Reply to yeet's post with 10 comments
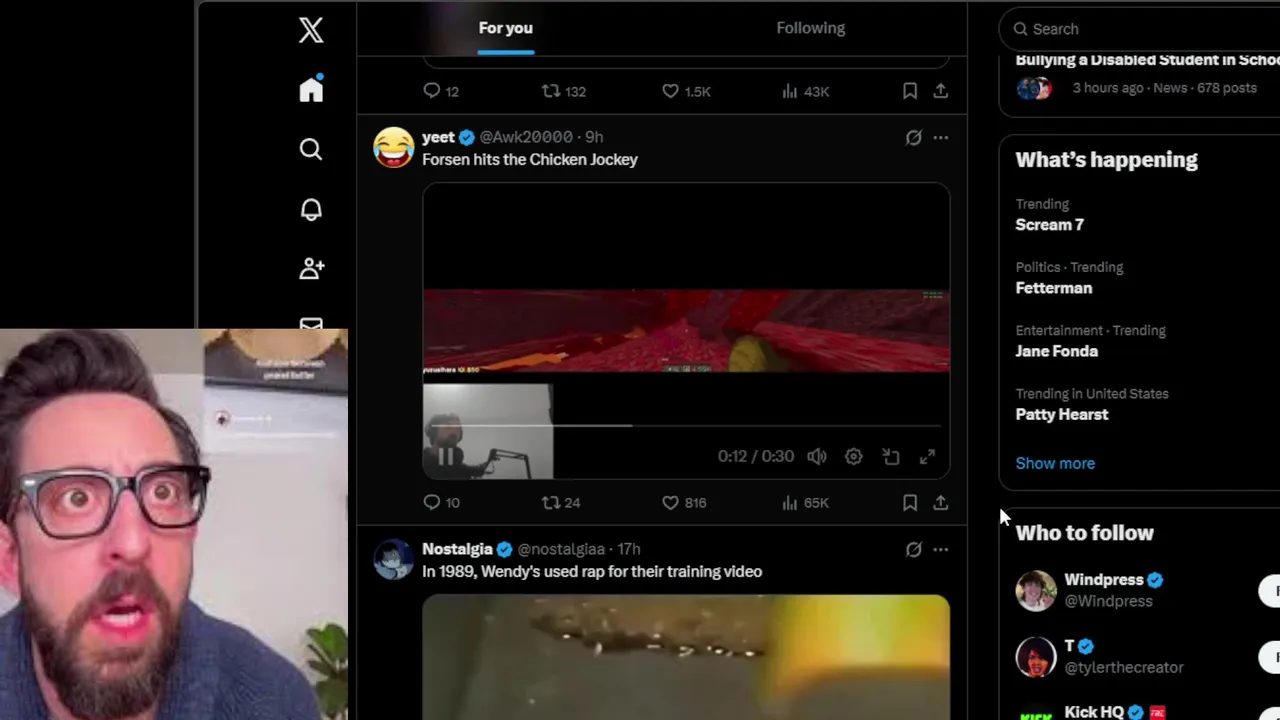This screenshot has width=1280, height=720. click(441, 503)
